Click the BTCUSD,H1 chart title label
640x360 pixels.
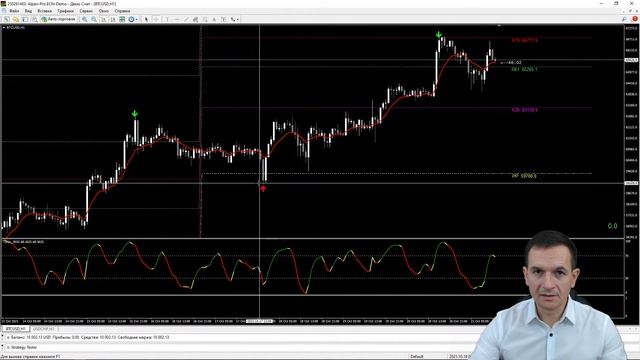pos(15,27)
